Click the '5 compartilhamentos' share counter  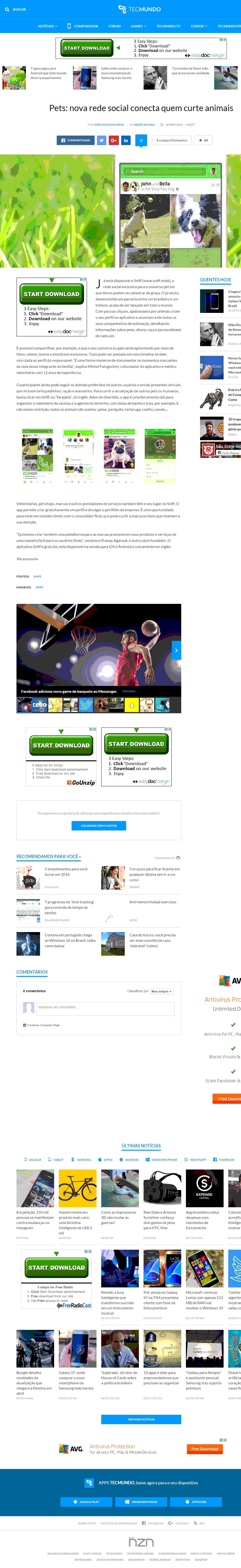[172, 140]
